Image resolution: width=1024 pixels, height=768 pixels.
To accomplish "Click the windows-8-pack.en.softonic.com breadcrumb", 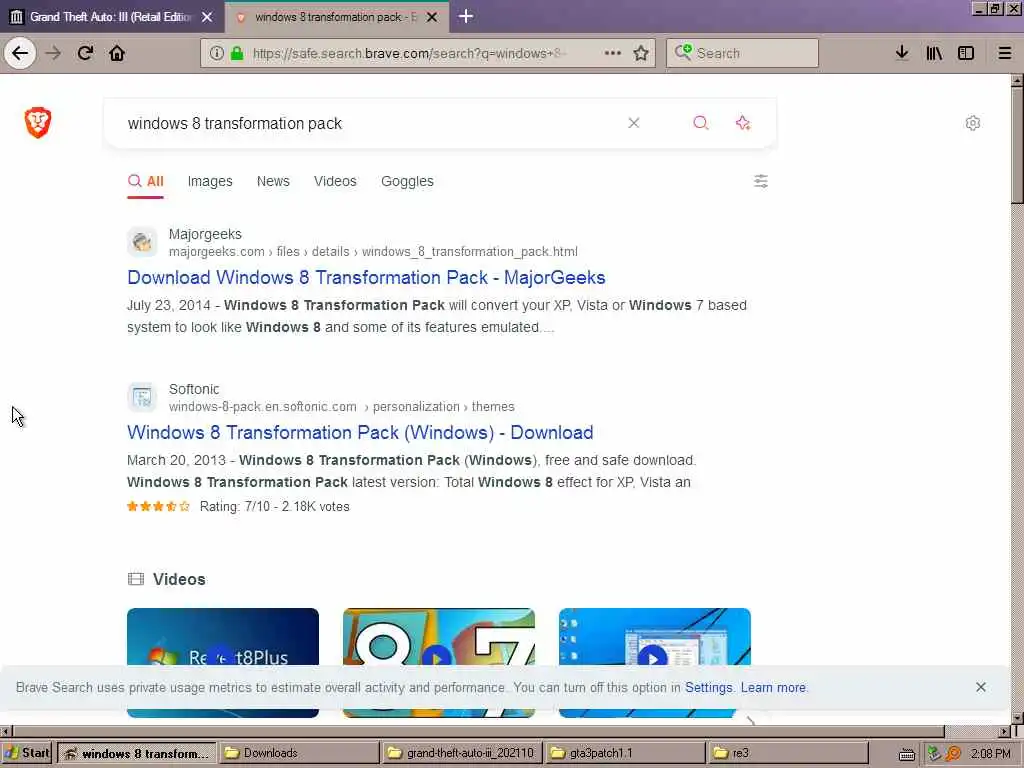I will pyautogui.click(x=342, y=406).
